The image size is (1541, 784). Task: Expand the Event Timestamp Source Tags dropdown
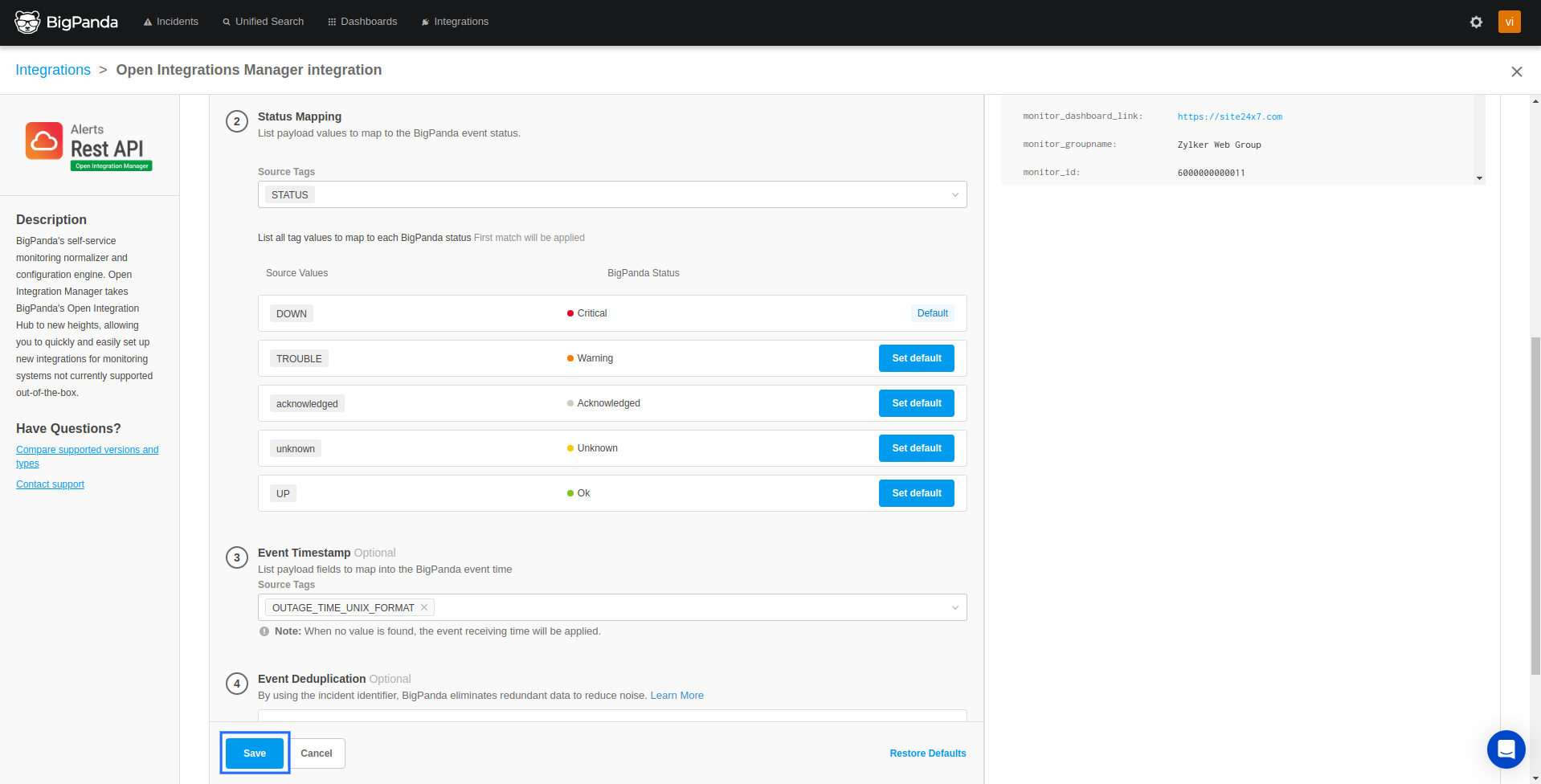(x=954, y=607)
